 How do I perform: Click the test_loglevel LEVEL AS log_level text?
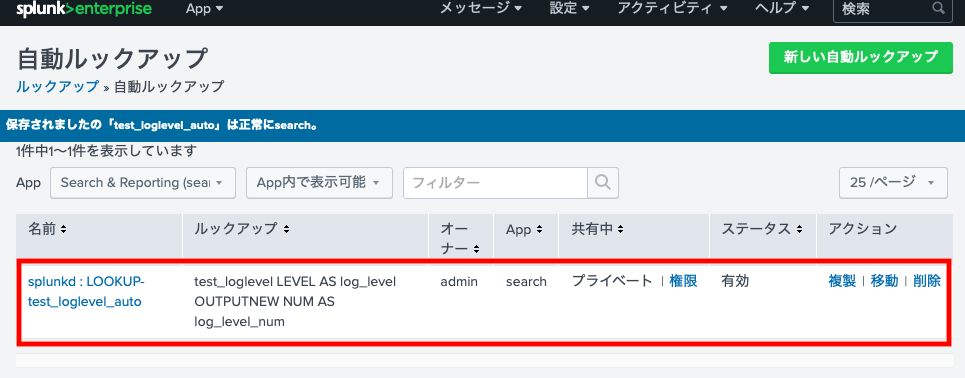[295, 281]
